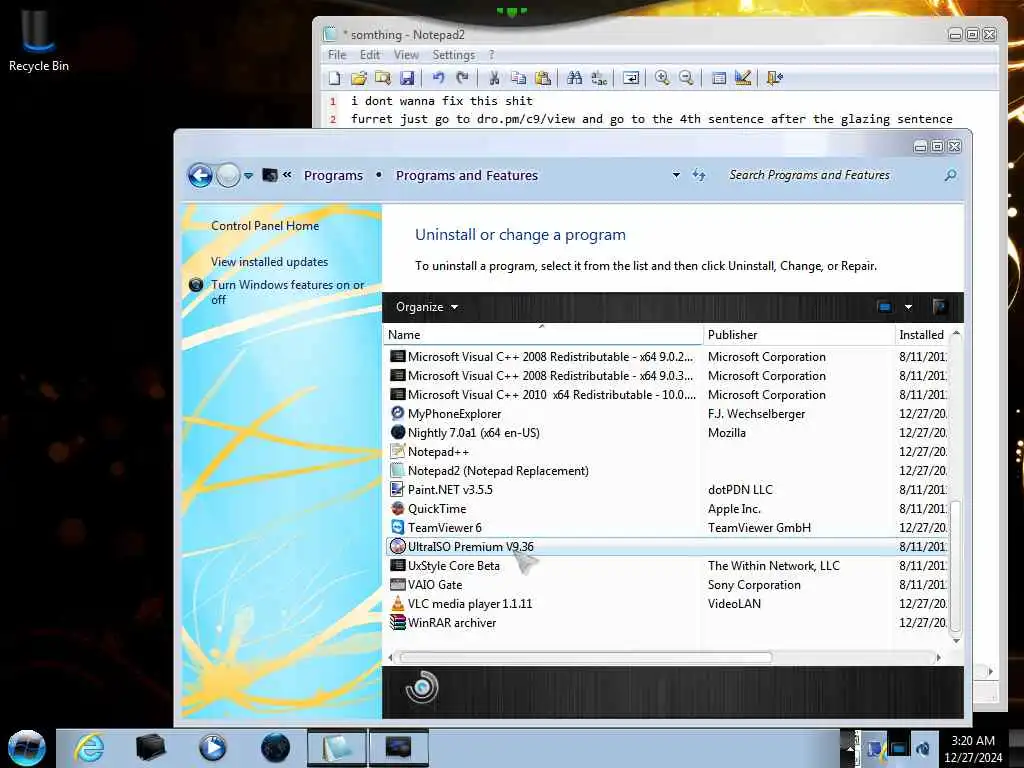1024x768 pixels.
Task: Select QuickTime in the program list
Action: click(668, 509)
